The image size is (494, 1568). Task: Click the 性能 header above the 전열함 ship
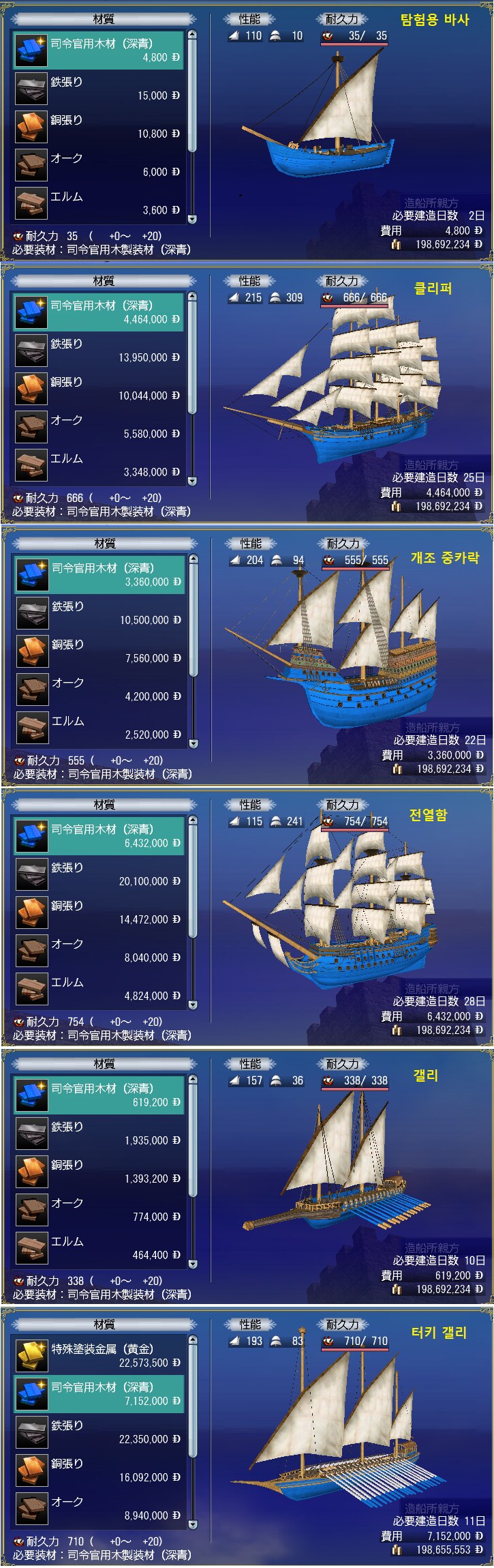pos(251,805)
